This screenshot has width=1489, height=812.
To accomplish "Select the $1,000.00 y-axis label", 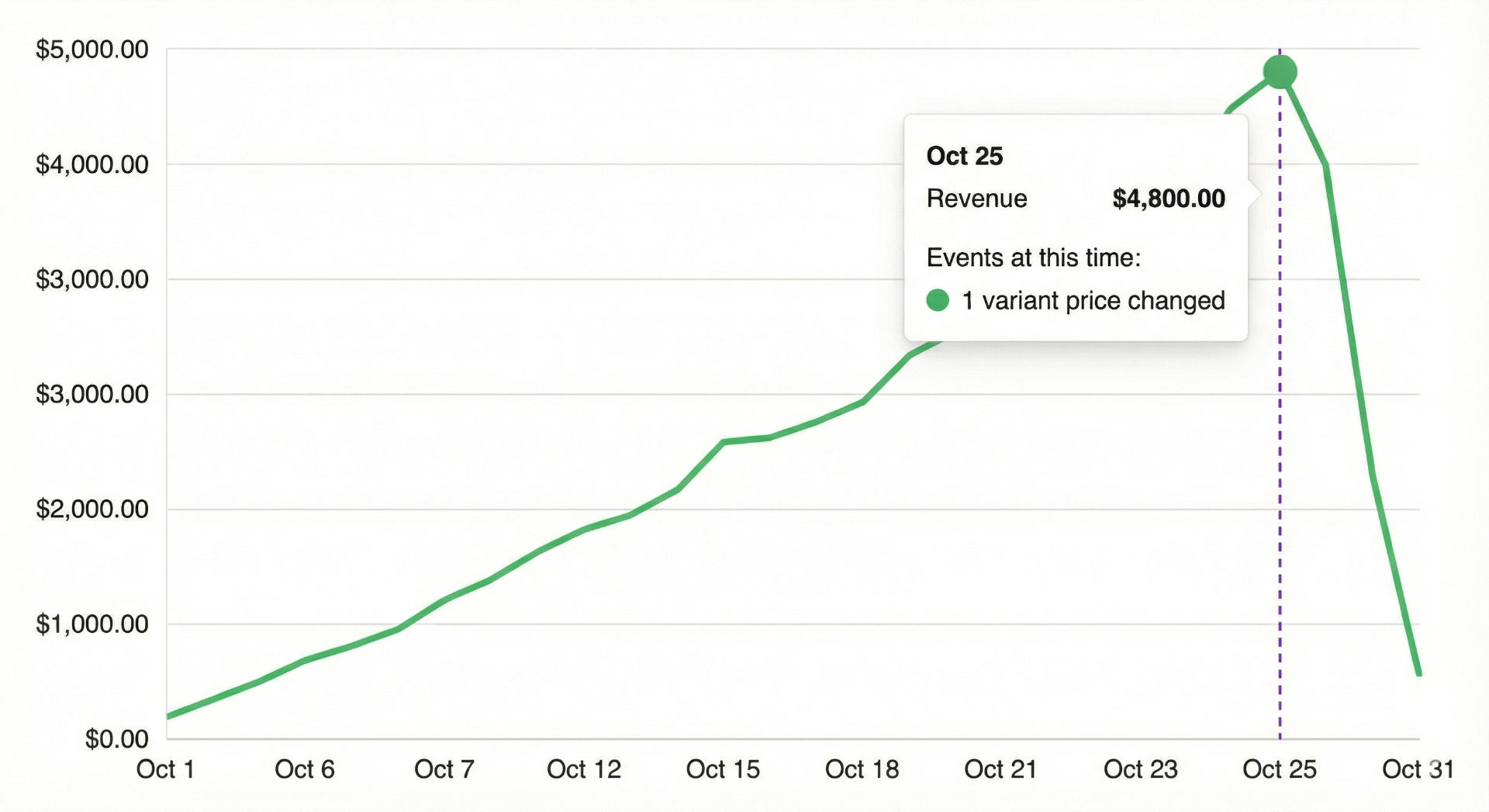I will coord(92,624).
